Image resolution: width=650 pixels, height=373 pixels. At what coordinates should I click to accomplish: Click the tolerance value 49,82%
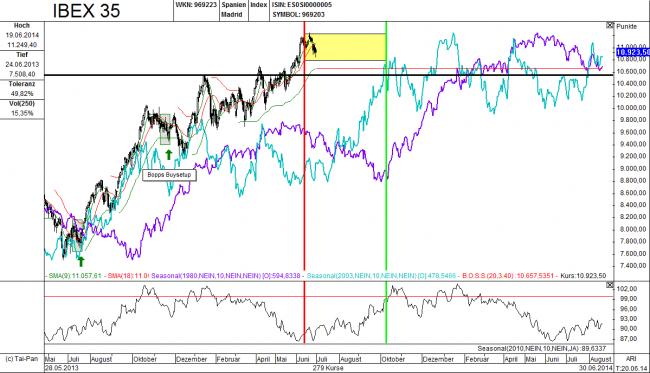click(x=22, y=94)
